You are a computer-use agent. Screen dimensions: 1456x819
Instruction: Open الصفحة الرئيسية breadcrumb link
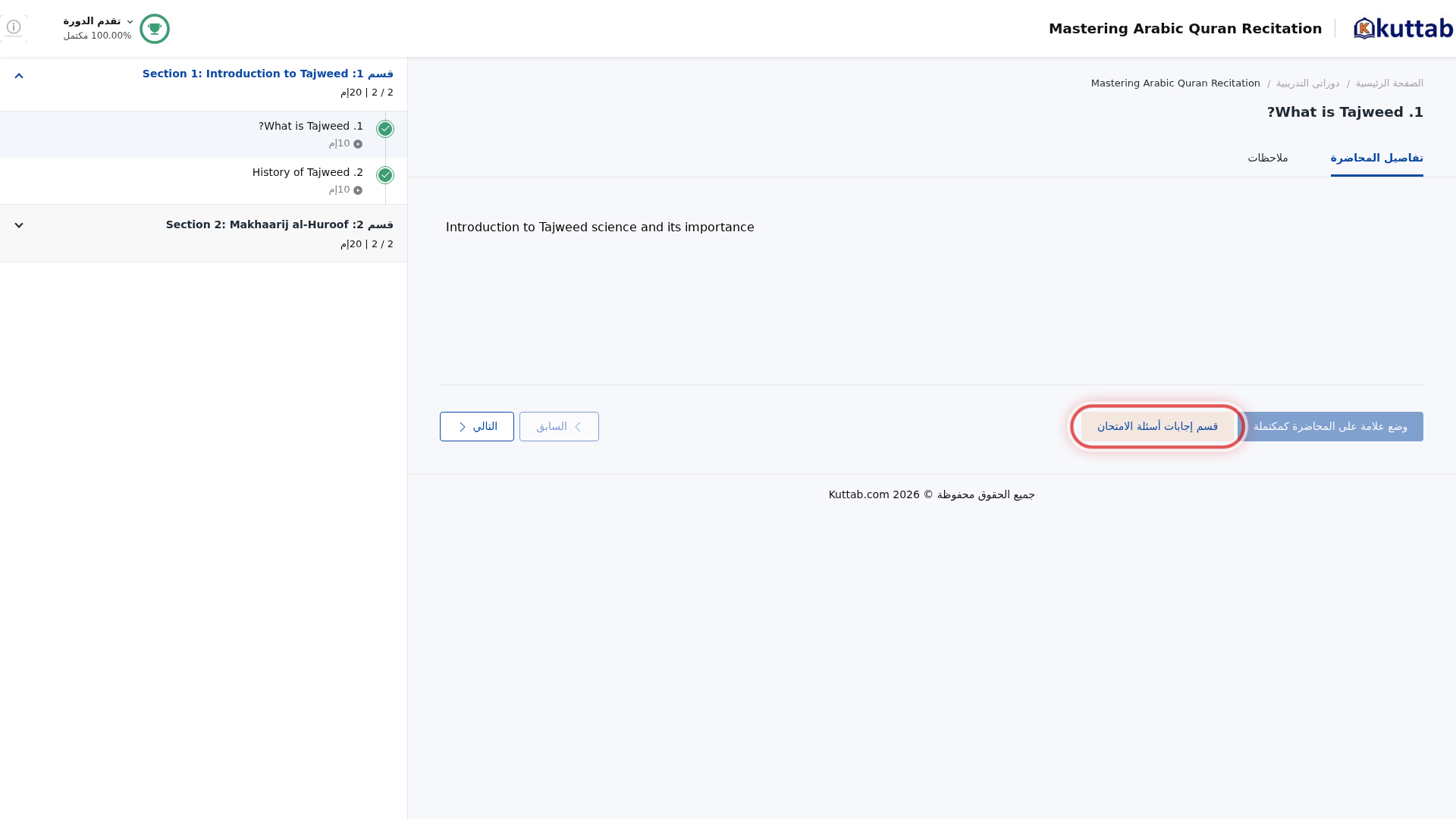(1389, 83)
